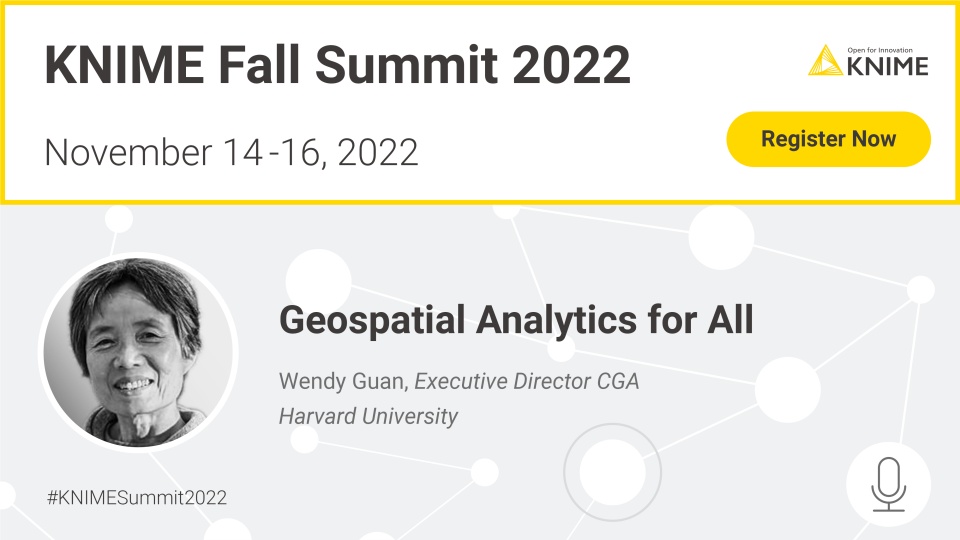This screenshot has height=540, width=960.
Task: Click the small node above speaker photo
Action: [x=119, y=219]
